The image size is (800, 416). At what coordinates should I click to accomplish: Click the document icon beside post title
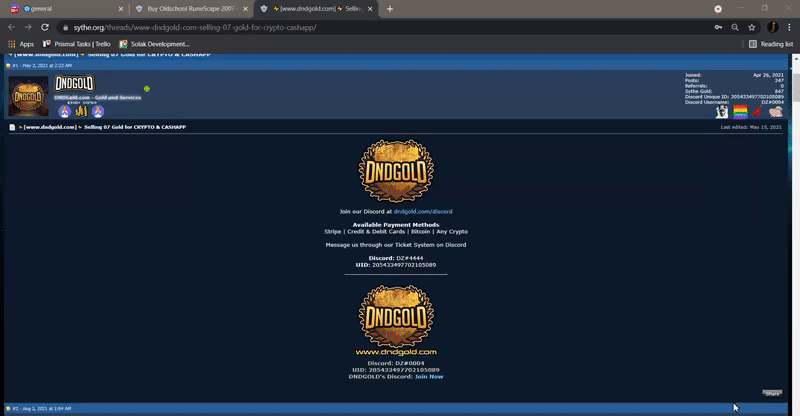pyautogui.click(x=12, y=127)
